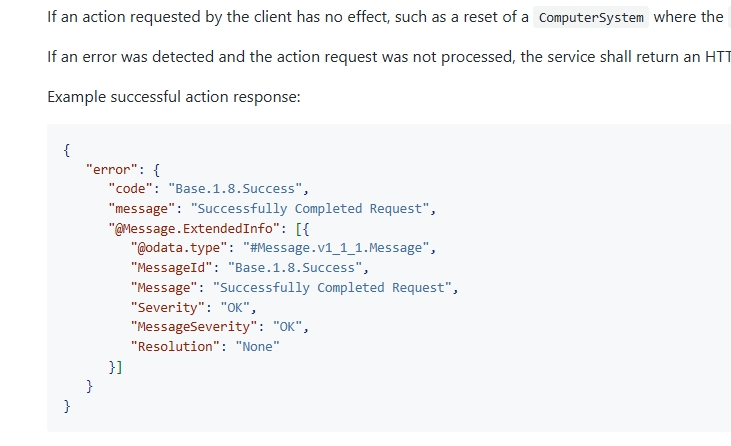Viewport: 731px width, 446px height.
Task: Click the "MessageSeverity" key
Action: [x=194, y=327]
